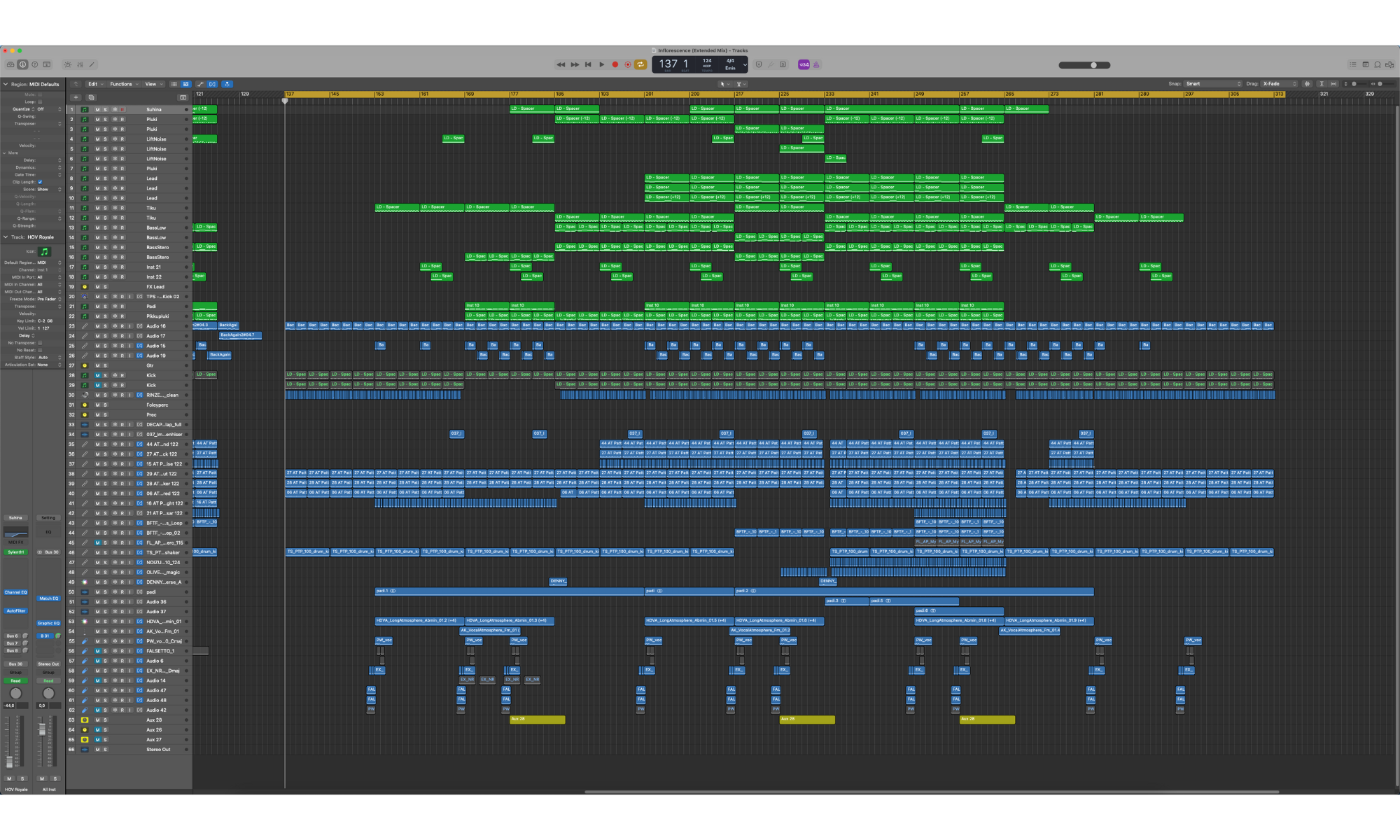
Task: Open the Edit menu in tracks area
Action: pyautogui.click(x=95, y=84)
